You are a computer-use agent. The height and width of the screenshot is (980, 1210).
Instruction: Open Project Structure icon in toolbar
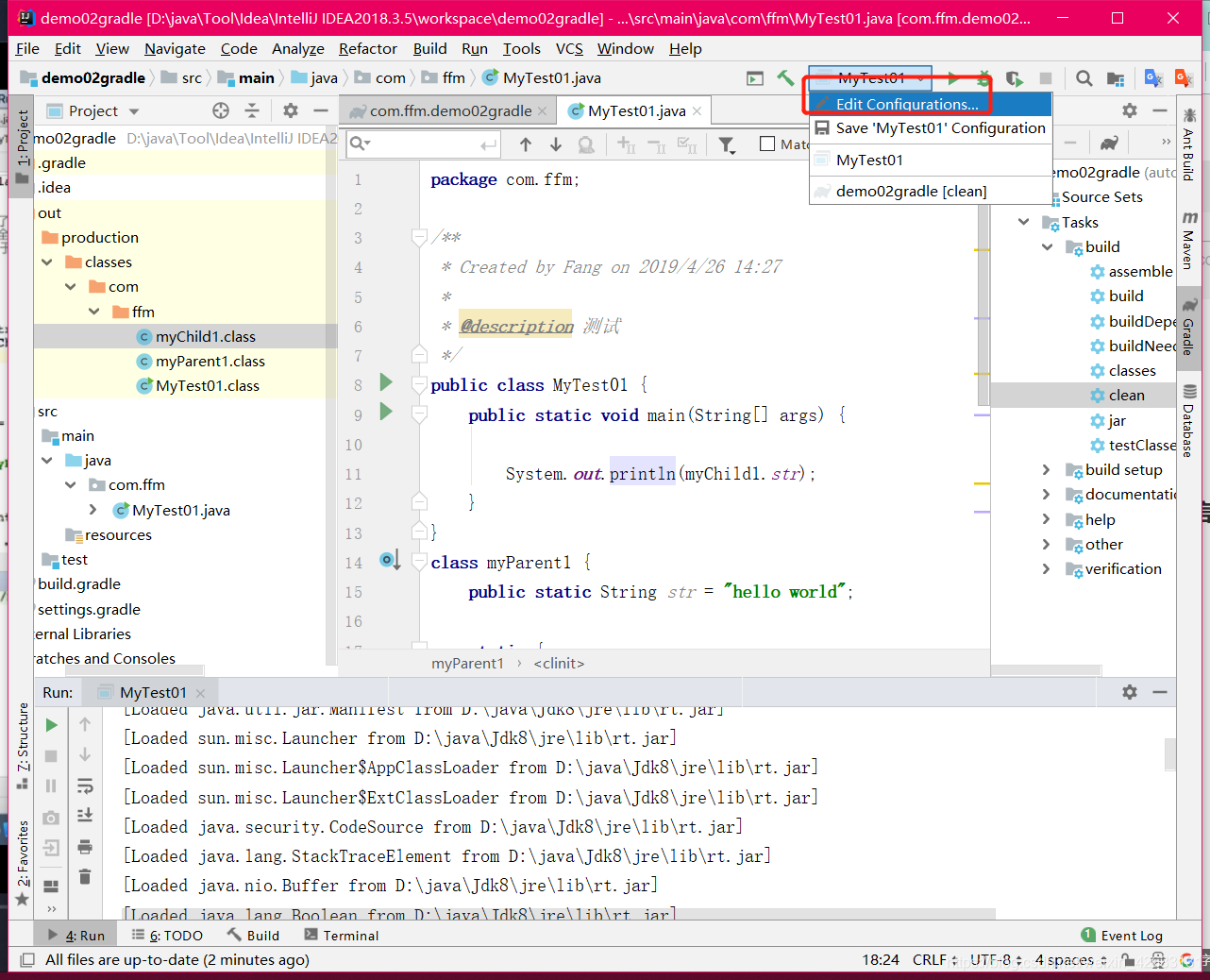pyautogui.click(x=1116, y=78)
